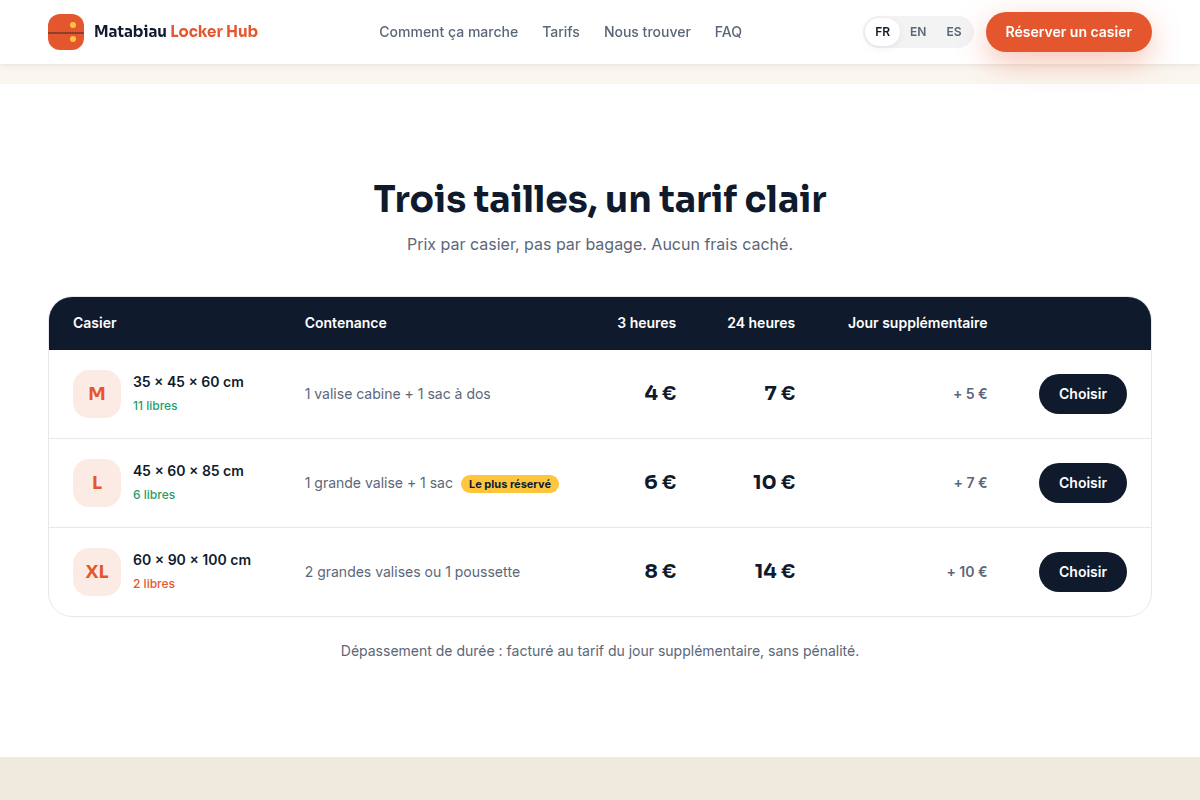1200x800 pixels.
Task: Click 1 valise cabine + 1 sac à dos
Action: coord(398,394)
